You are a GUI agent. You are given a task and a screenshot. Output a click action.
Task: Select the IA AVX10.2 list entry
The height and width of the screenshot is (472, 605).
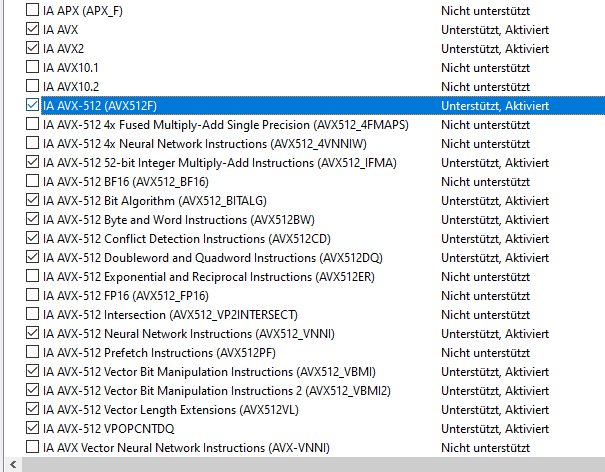(71, 87)
